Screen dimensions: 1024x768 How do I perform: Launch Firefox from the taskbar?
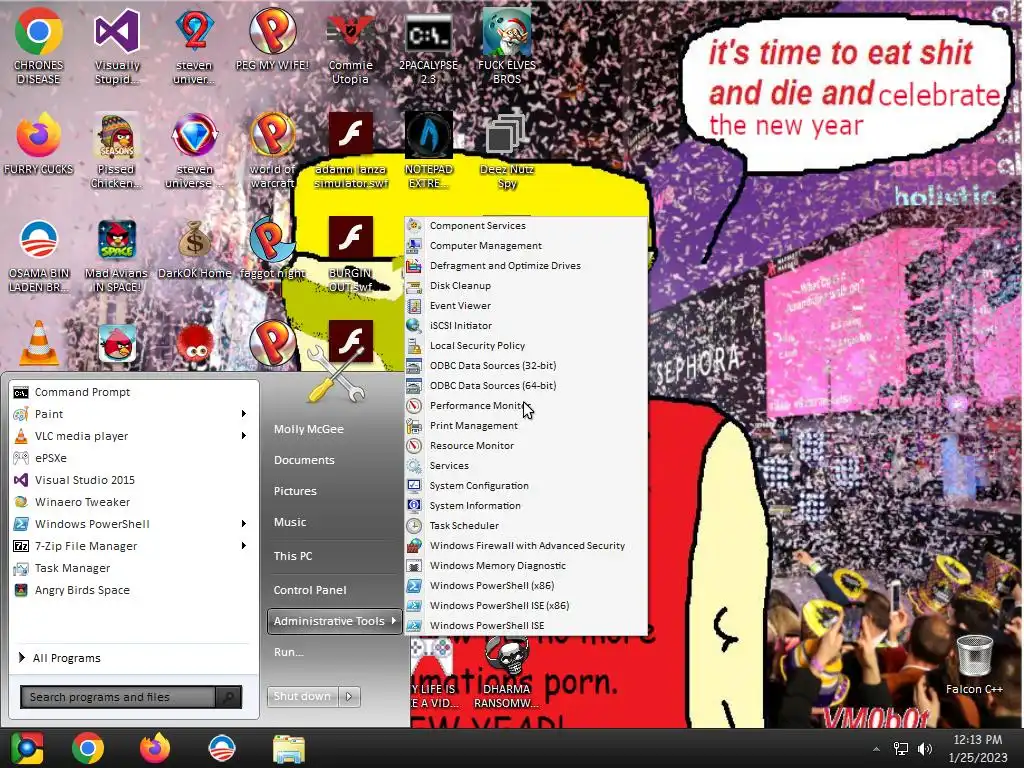coord(155,748)
